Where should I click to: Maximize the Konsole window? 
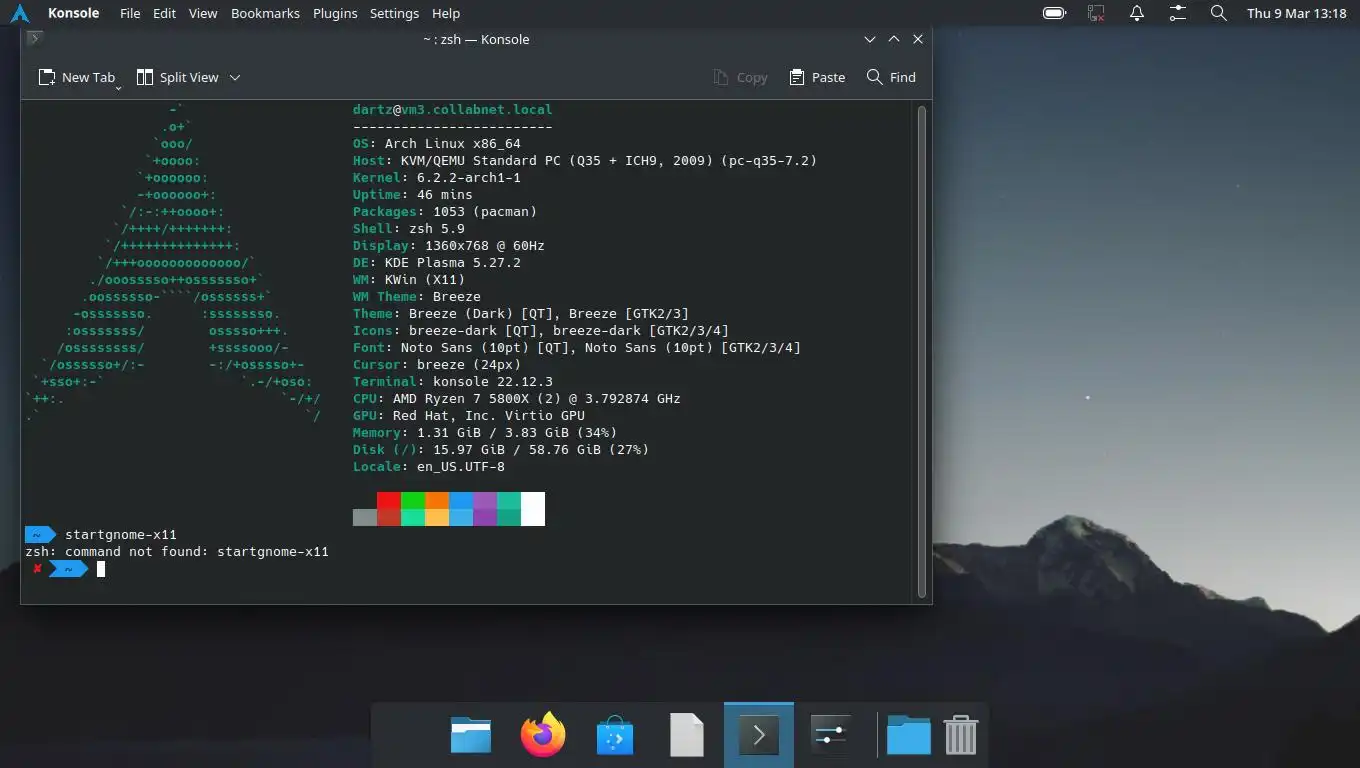click(894, 39)
